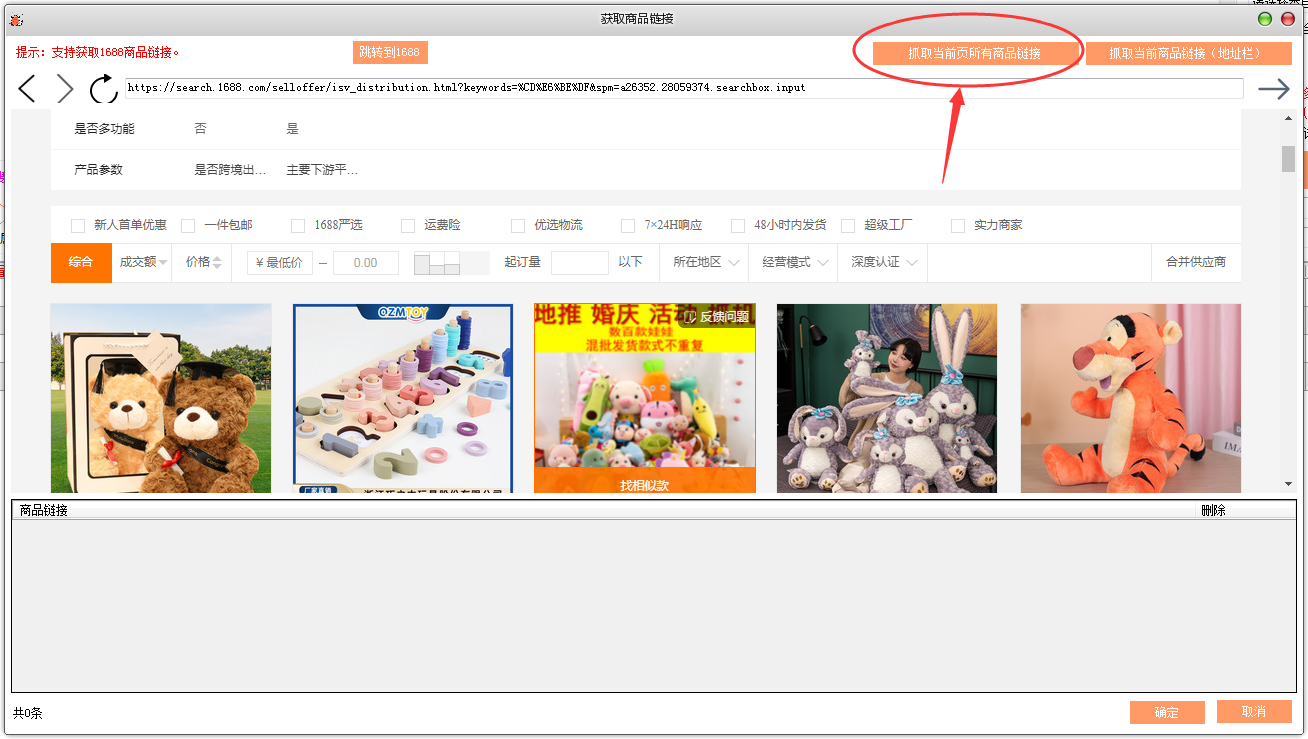Expand the 经营模式 dropdown
The height and width of the screenshot is (739, 1308).
[794, 262]
